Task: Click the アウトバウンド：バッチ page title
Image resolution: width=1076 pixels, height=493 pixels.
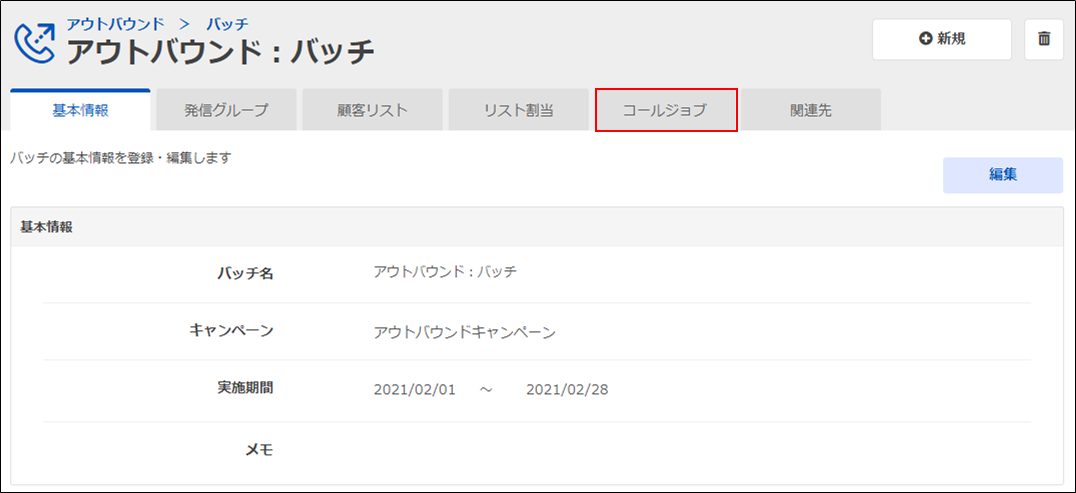Action: pyautogui.click(x=221, y=49)
